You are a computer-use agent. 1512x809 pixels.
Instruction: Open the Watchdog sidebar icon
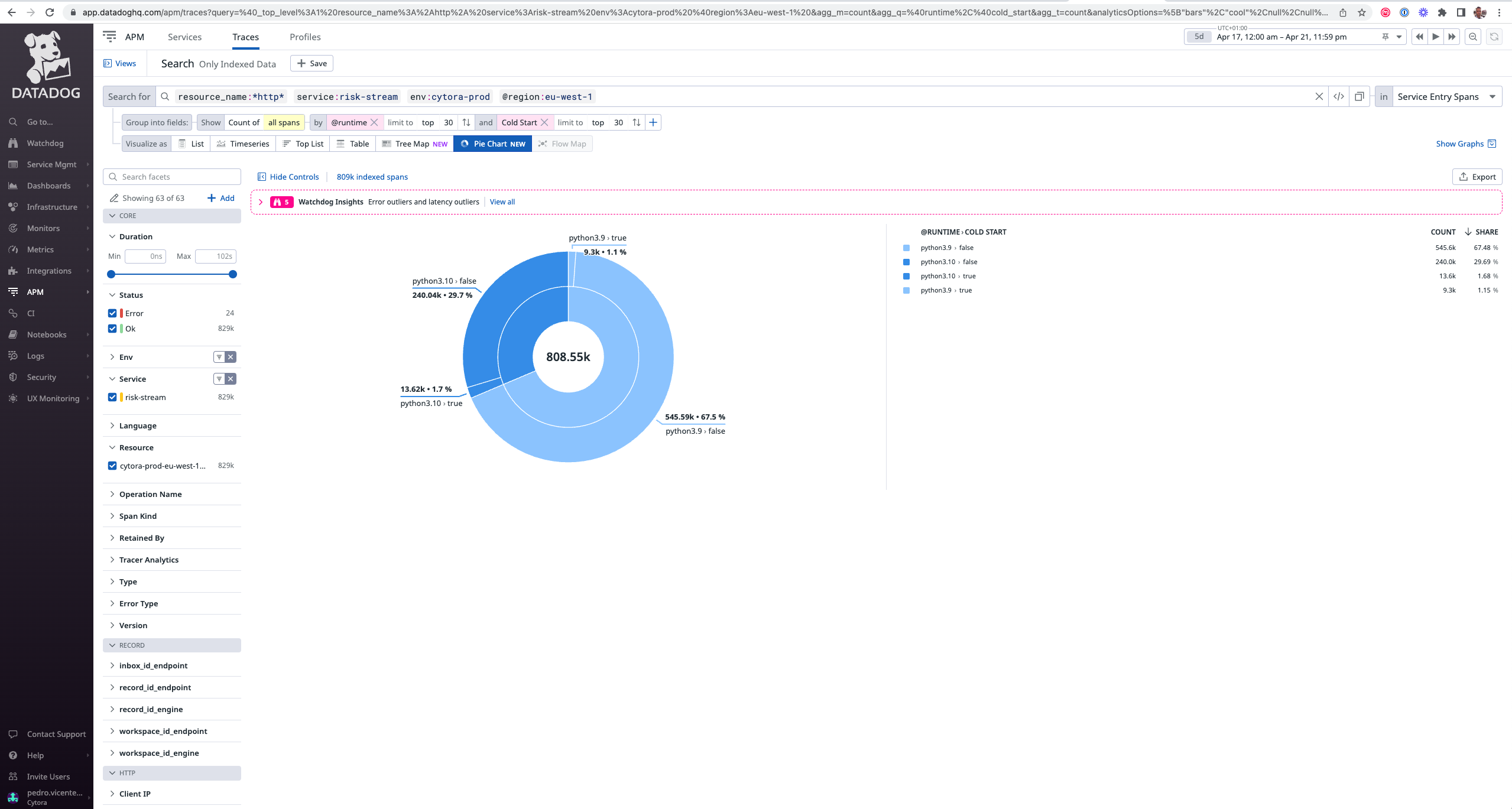tap(13, 143)
